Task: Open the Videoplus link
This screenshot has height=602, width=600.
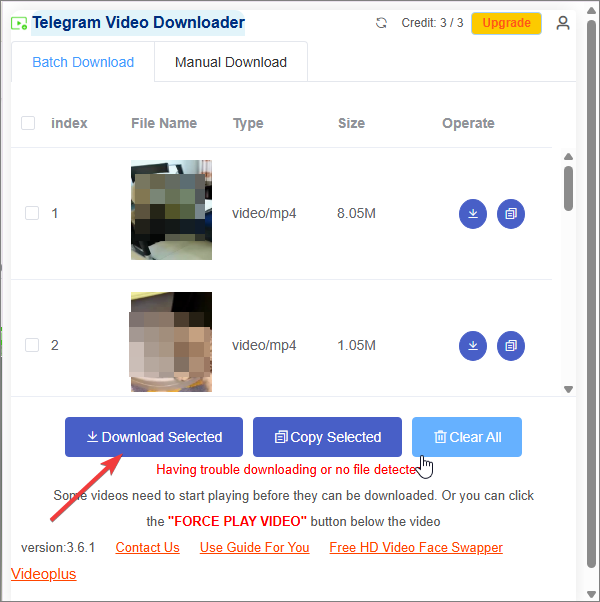Action: click(43, 574)
